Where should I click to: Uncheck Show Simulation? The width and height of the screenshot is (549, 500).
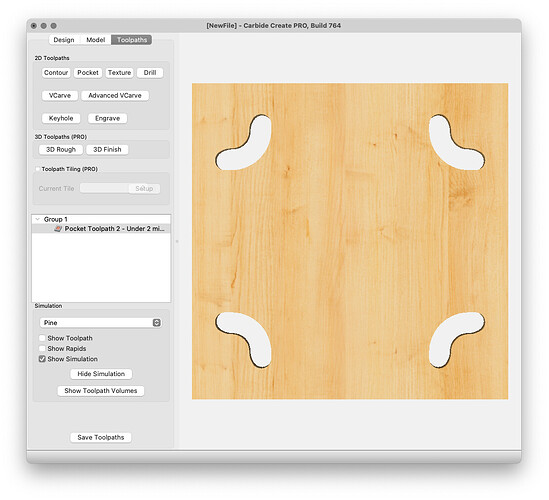[42, 359]
